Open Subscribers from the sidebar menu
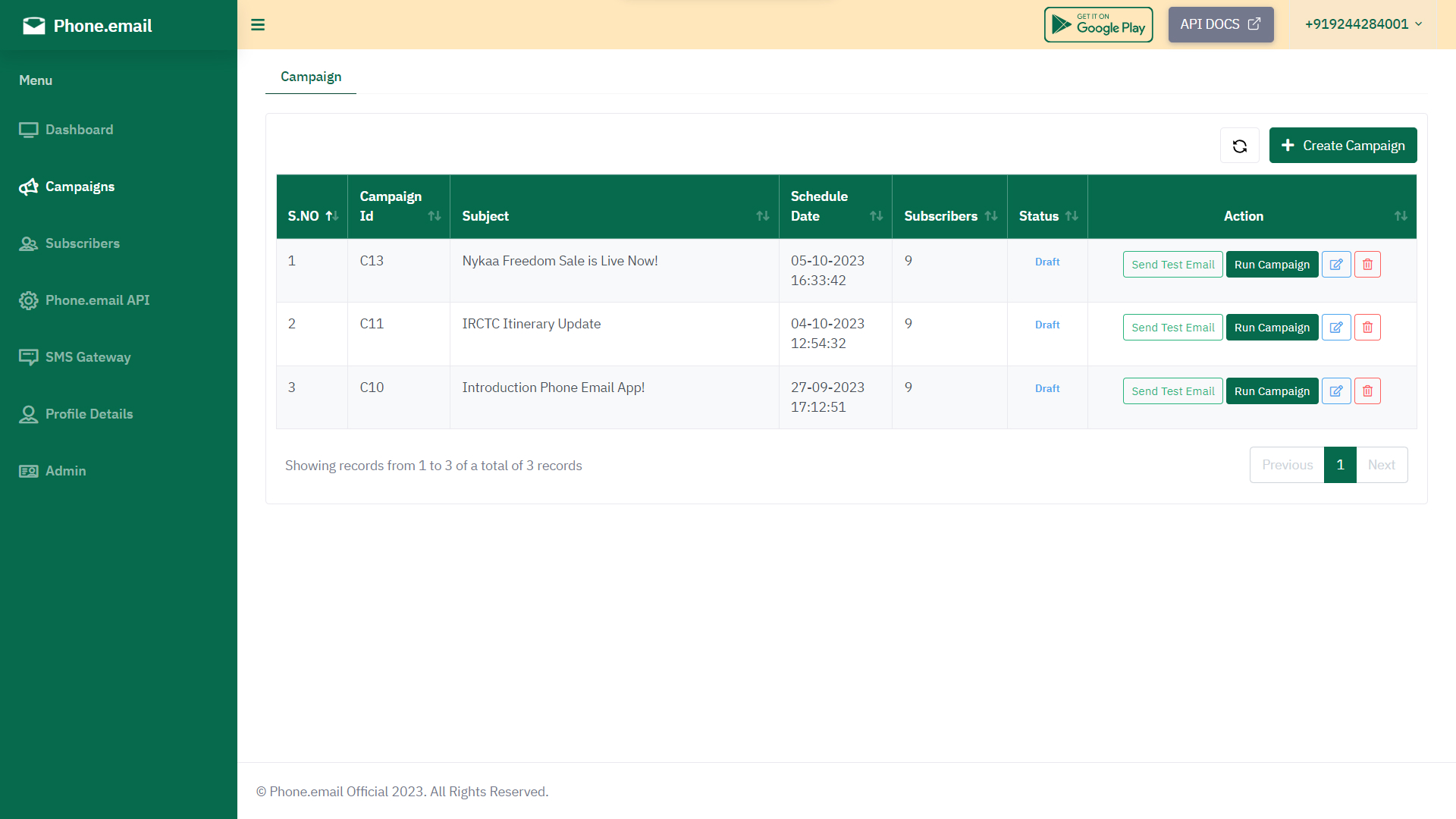The width and height of the screenshot is (1456, 819). (x=83, y=243)
